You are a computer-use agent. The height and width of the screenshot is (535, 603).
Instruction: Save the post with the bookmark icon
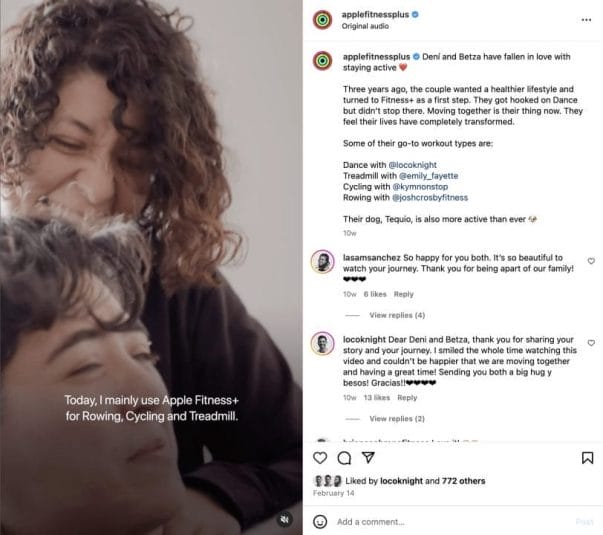click(587, 458)
